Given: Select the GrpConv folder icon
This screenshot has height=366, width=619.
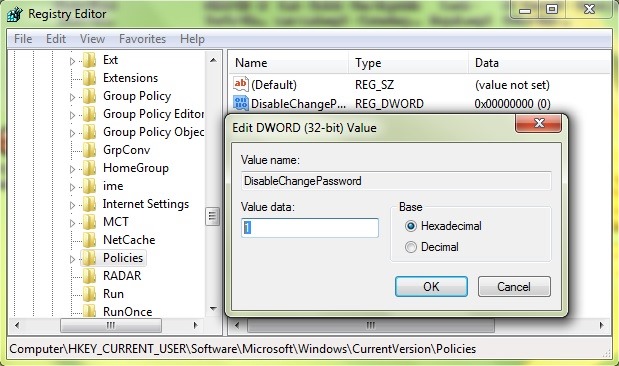Looking at the screenshot, I should coord(90,150).
